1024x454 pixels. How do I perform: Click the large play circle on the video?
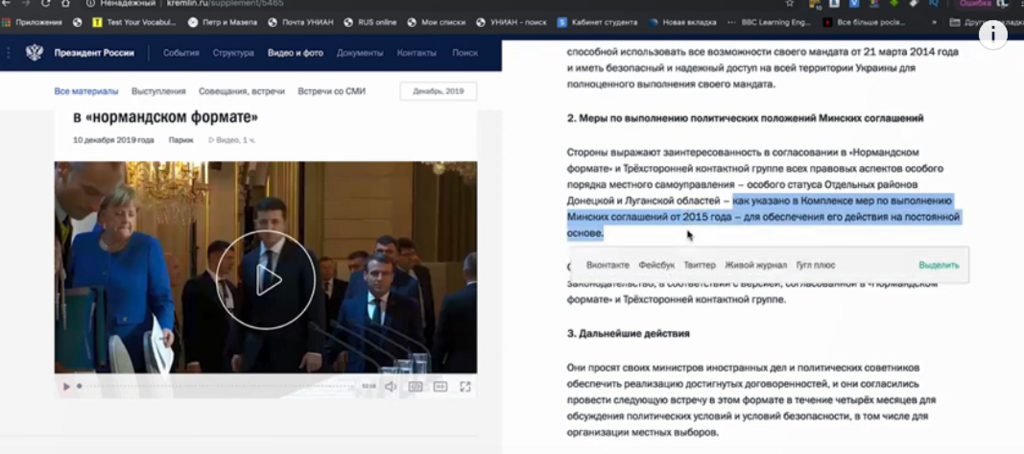coord(266,280)
